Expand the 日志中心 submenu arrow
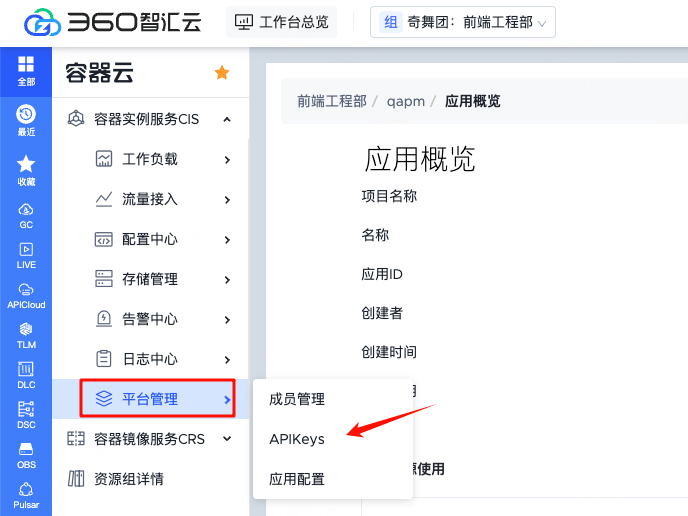688x516 pixels. point(227,360)
